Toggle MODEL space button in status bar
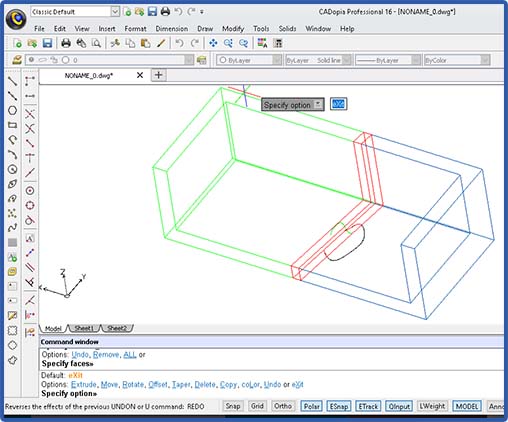 click(x=467, y=406)
